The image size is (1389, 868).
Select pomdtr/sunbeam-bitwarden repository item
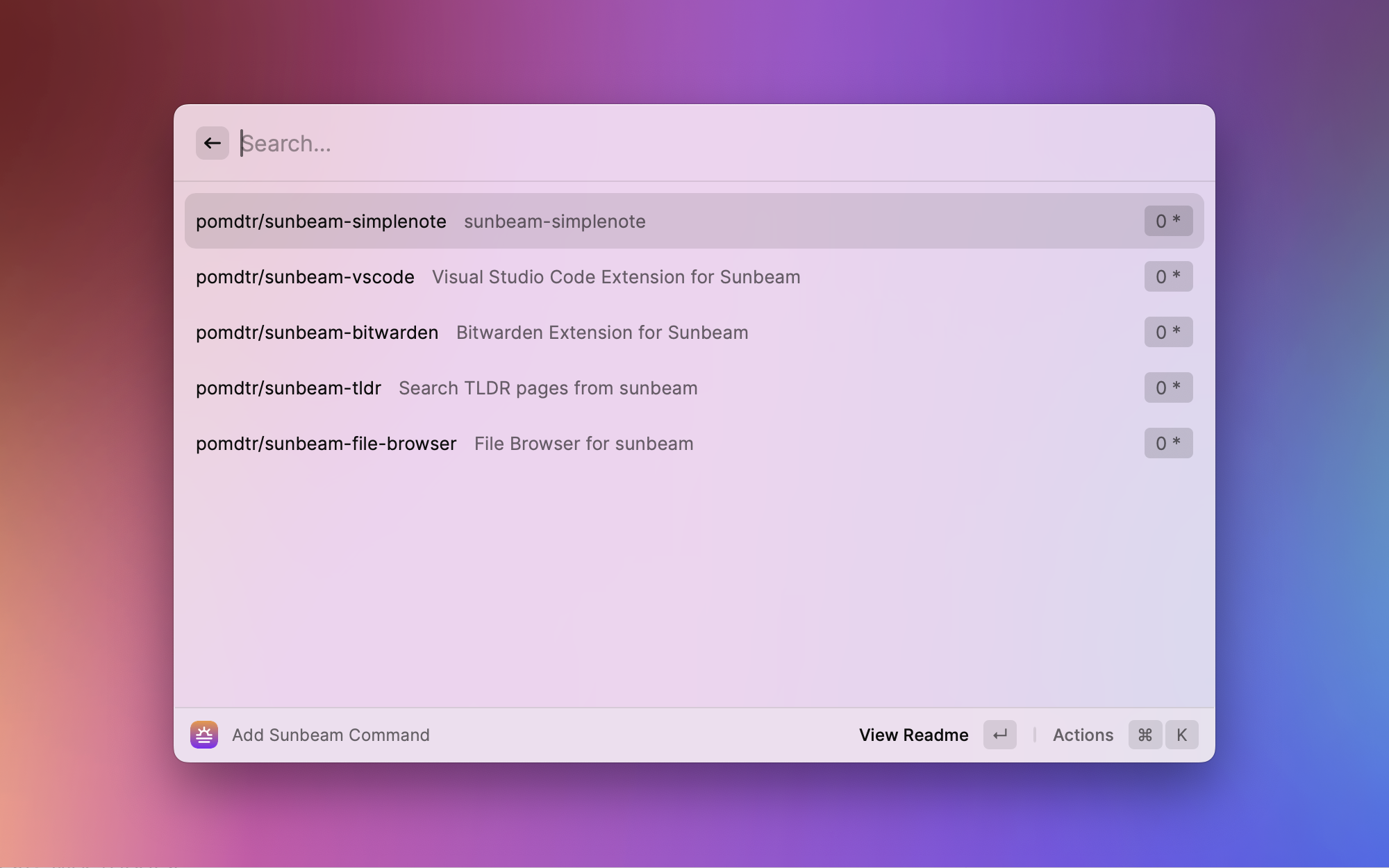coord(694,331)
